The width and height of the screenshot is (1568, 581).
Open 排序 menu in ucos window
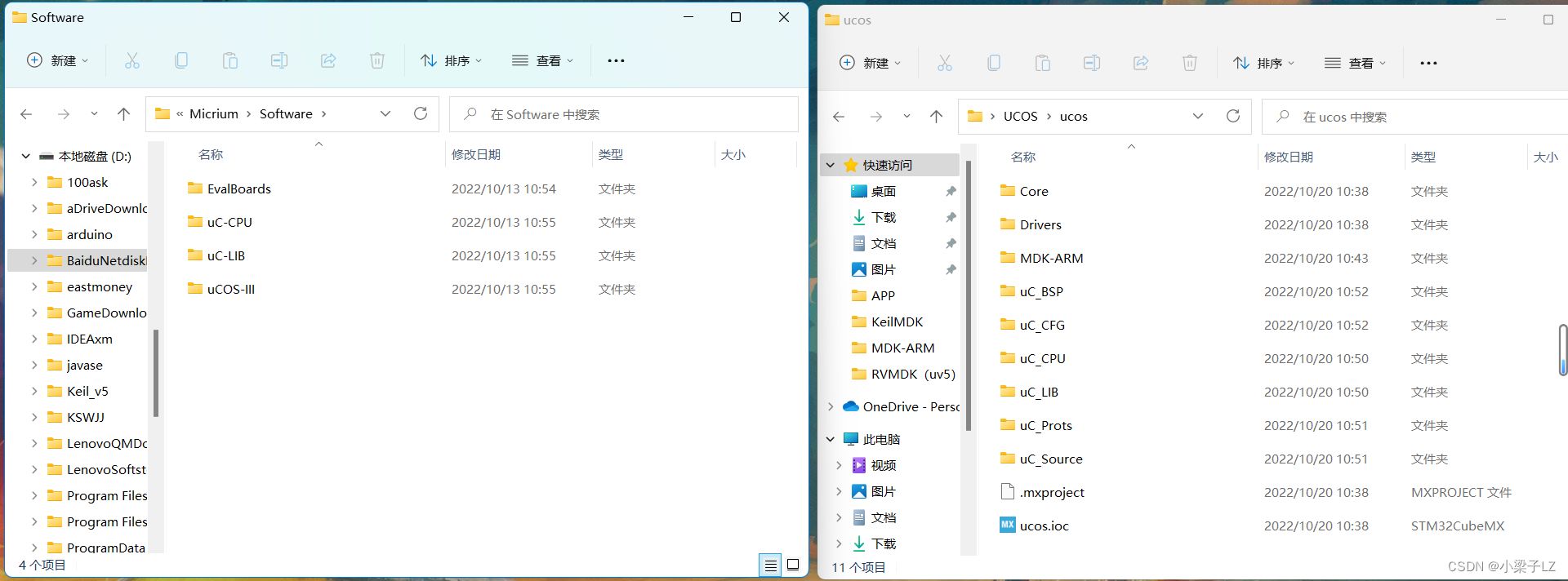tap(1263, 63)
